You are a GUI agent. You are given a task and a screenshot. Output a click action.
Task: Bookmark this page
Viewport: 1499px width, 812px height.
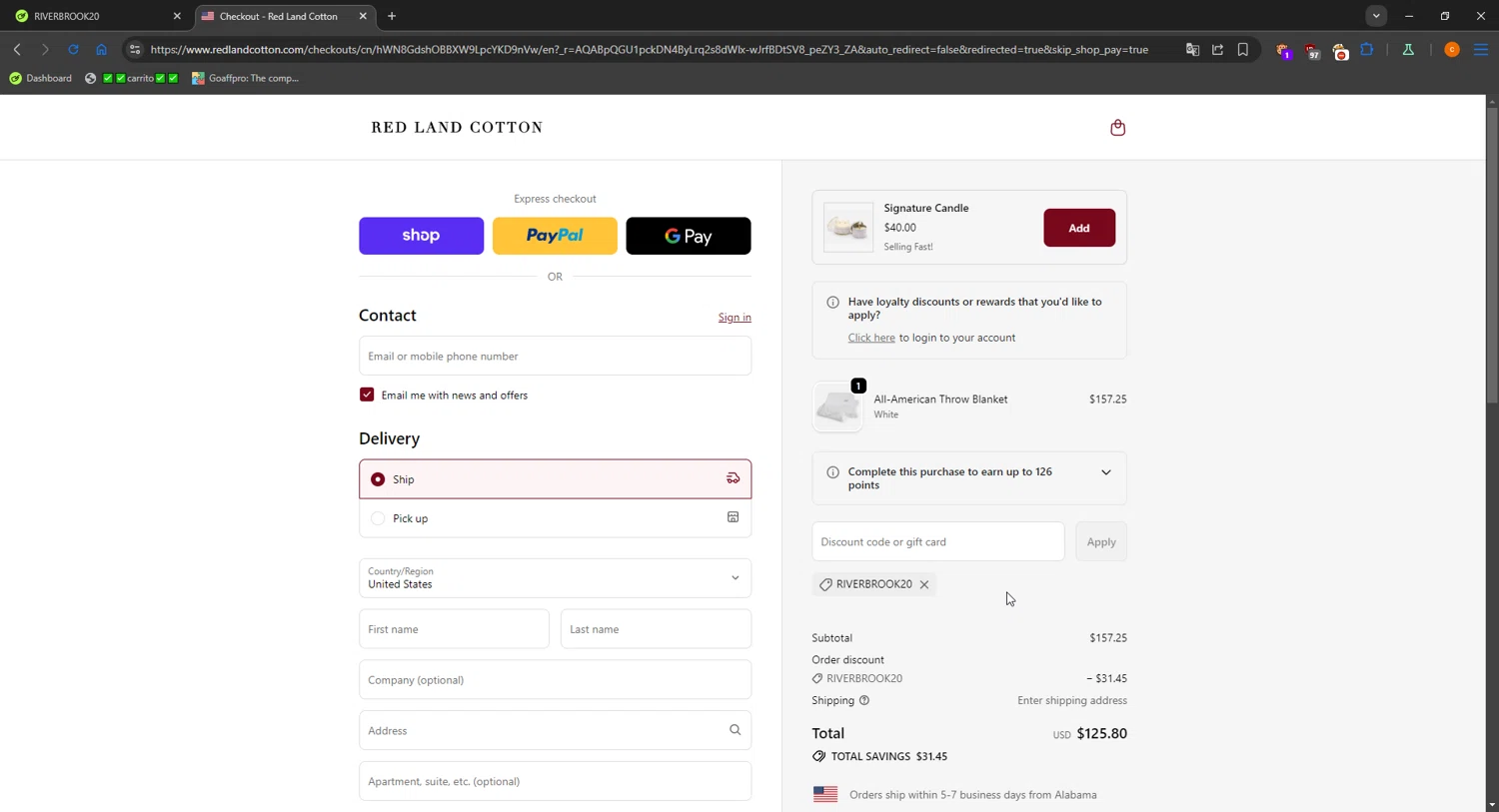point(1243,49)
